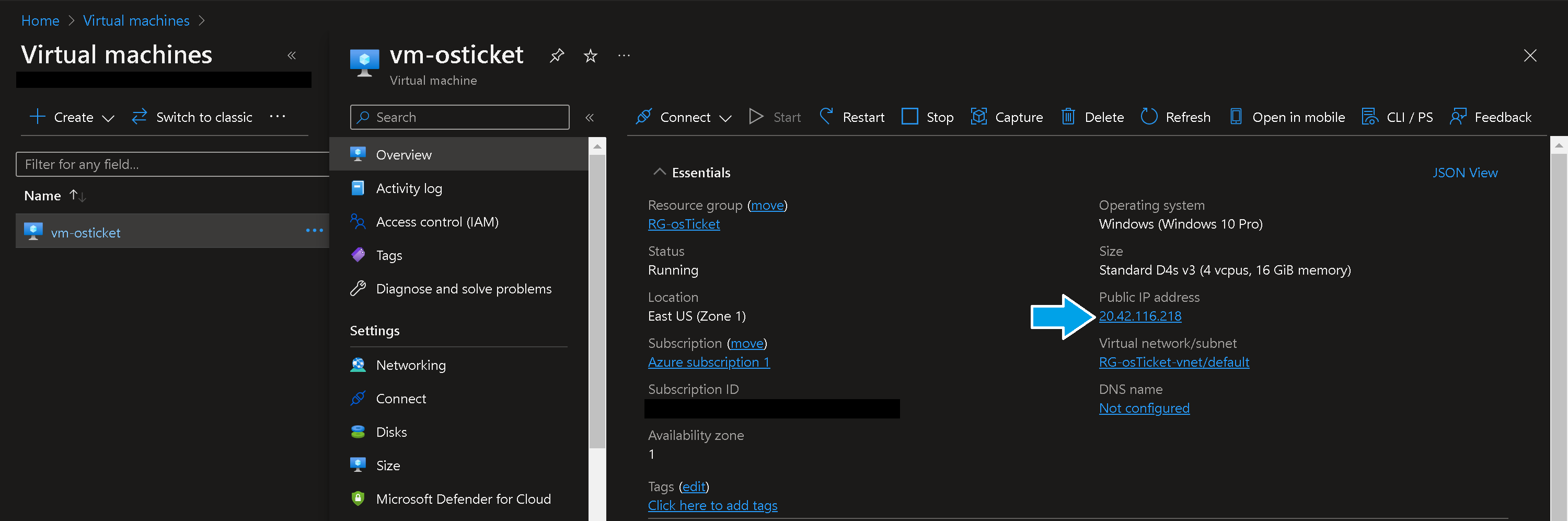Image resolution: width=1568 pixels, height=521 pixels.
Task: Open RG-osTicket-vnet/default network link
Action: (1173, 363)
